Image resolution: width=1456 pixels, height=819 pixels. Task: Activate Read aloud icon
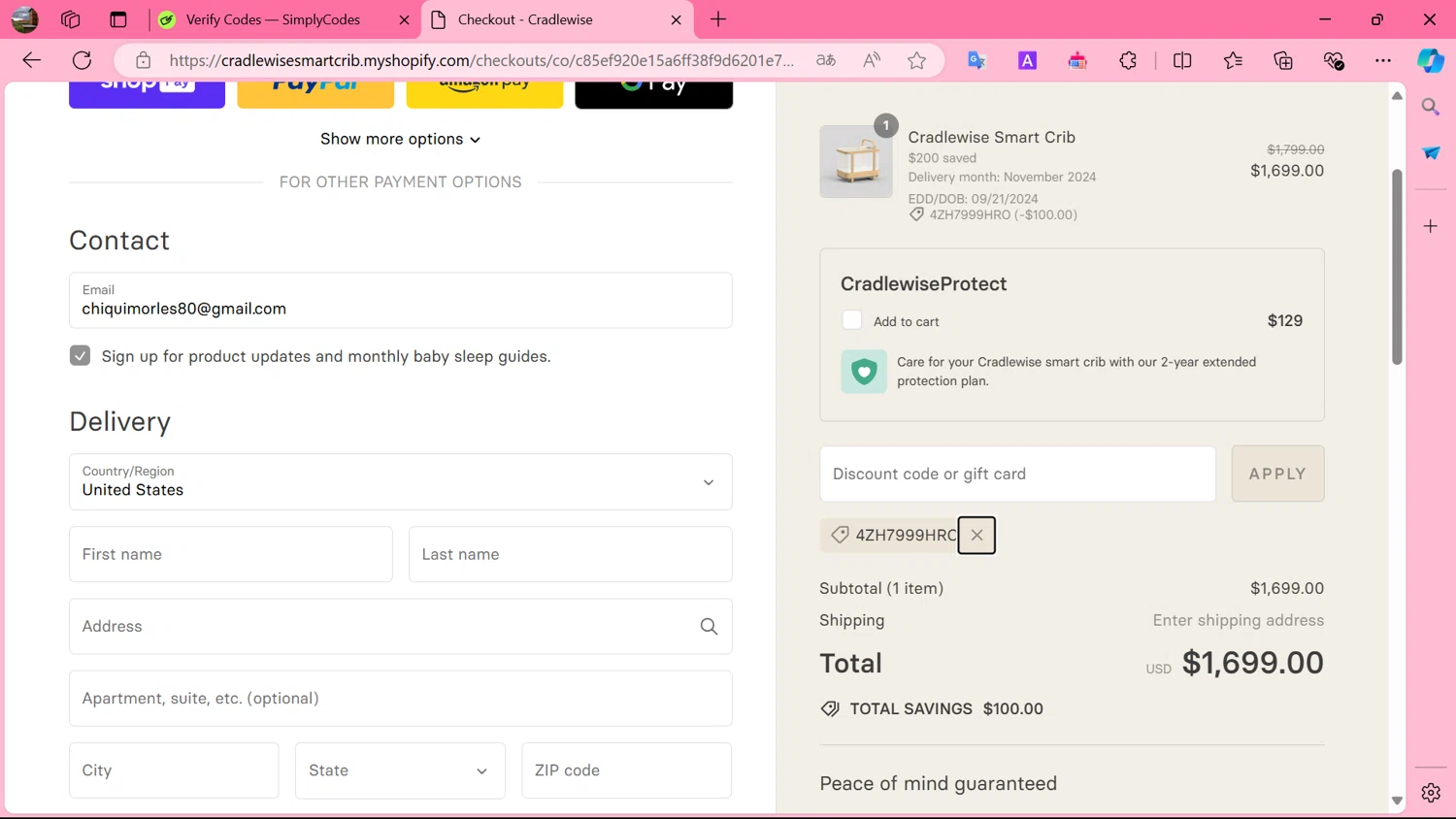click(x=872, y=60)
